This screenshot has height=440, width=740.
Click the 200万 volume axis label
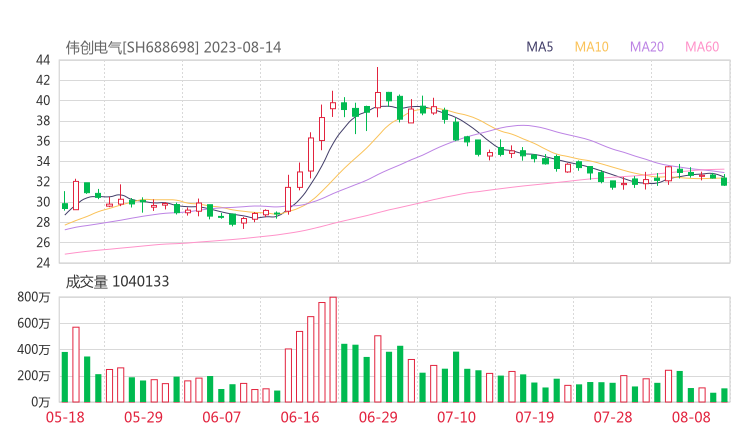point(34,376)
